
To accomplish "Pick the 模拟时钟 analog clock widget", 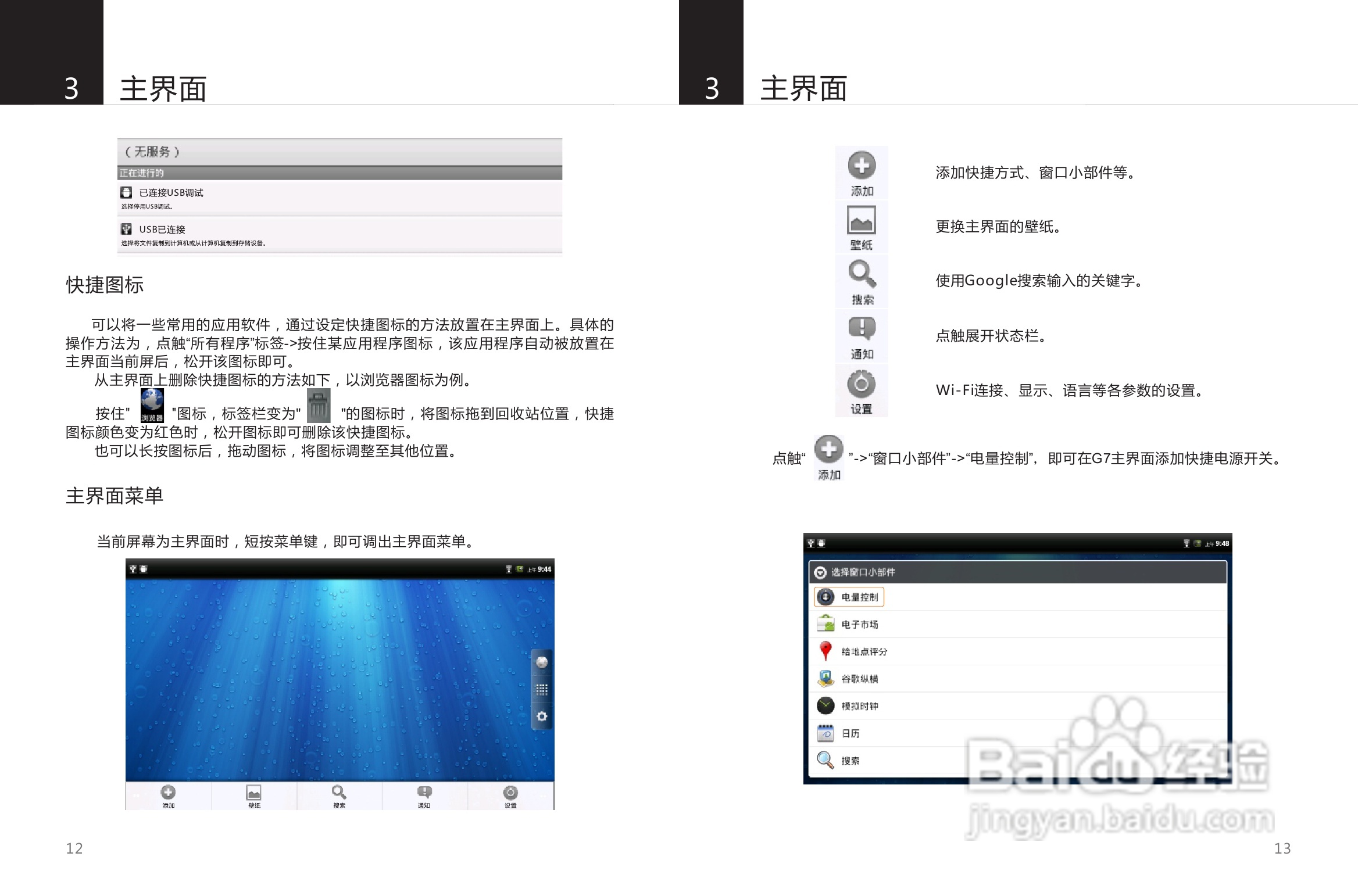I will coord(859,706).
